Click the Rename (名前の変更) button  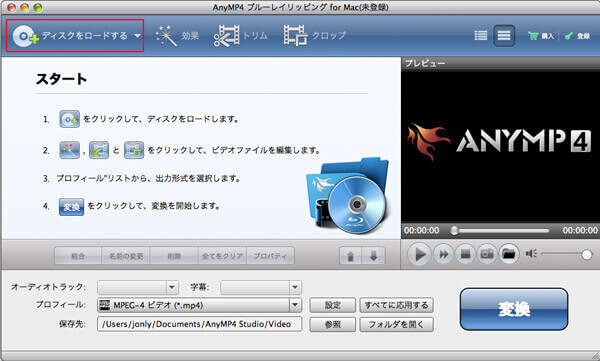126,256
